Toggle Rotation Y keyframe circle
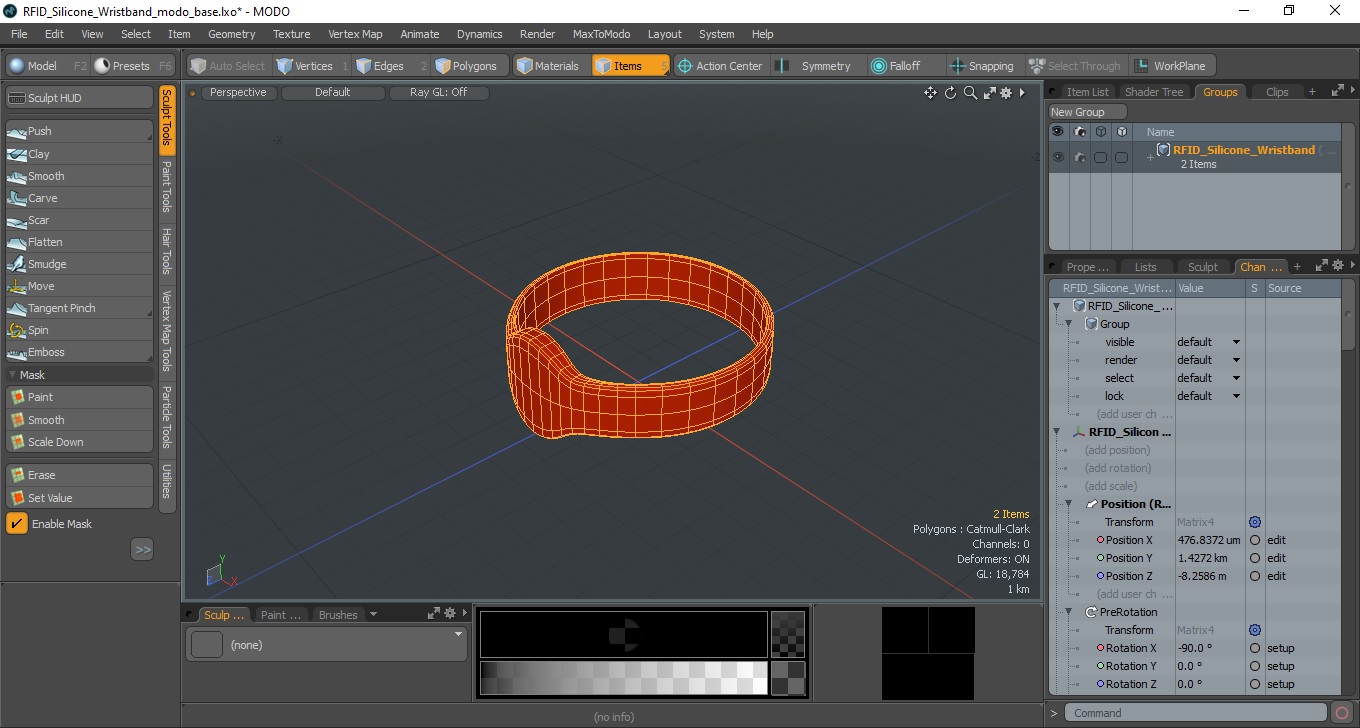 tap(1254, 666)
